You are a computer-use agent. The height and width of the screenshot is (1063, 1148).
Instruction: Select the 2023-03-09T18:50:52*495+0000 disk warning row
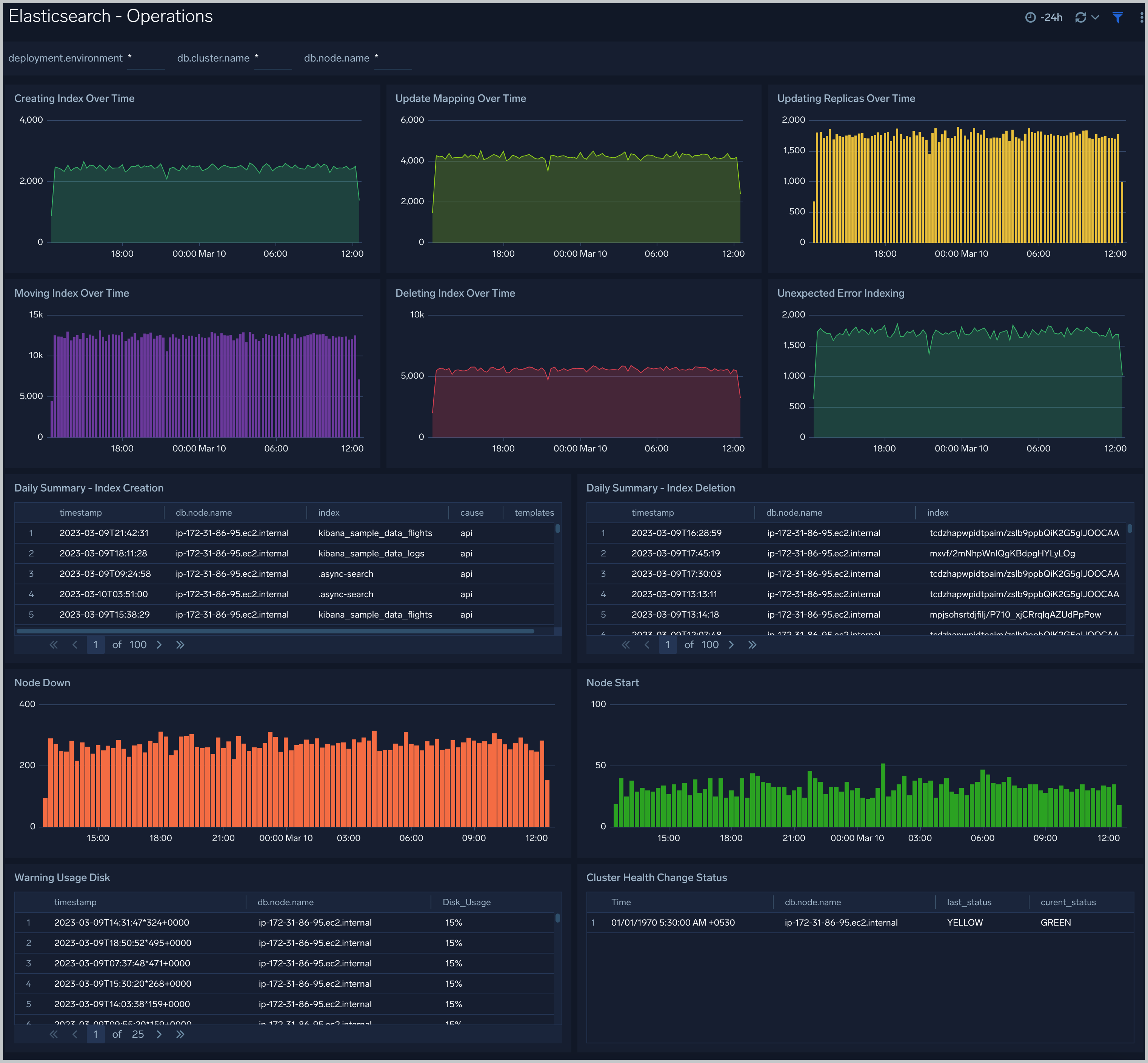click(x=284, y=943)
